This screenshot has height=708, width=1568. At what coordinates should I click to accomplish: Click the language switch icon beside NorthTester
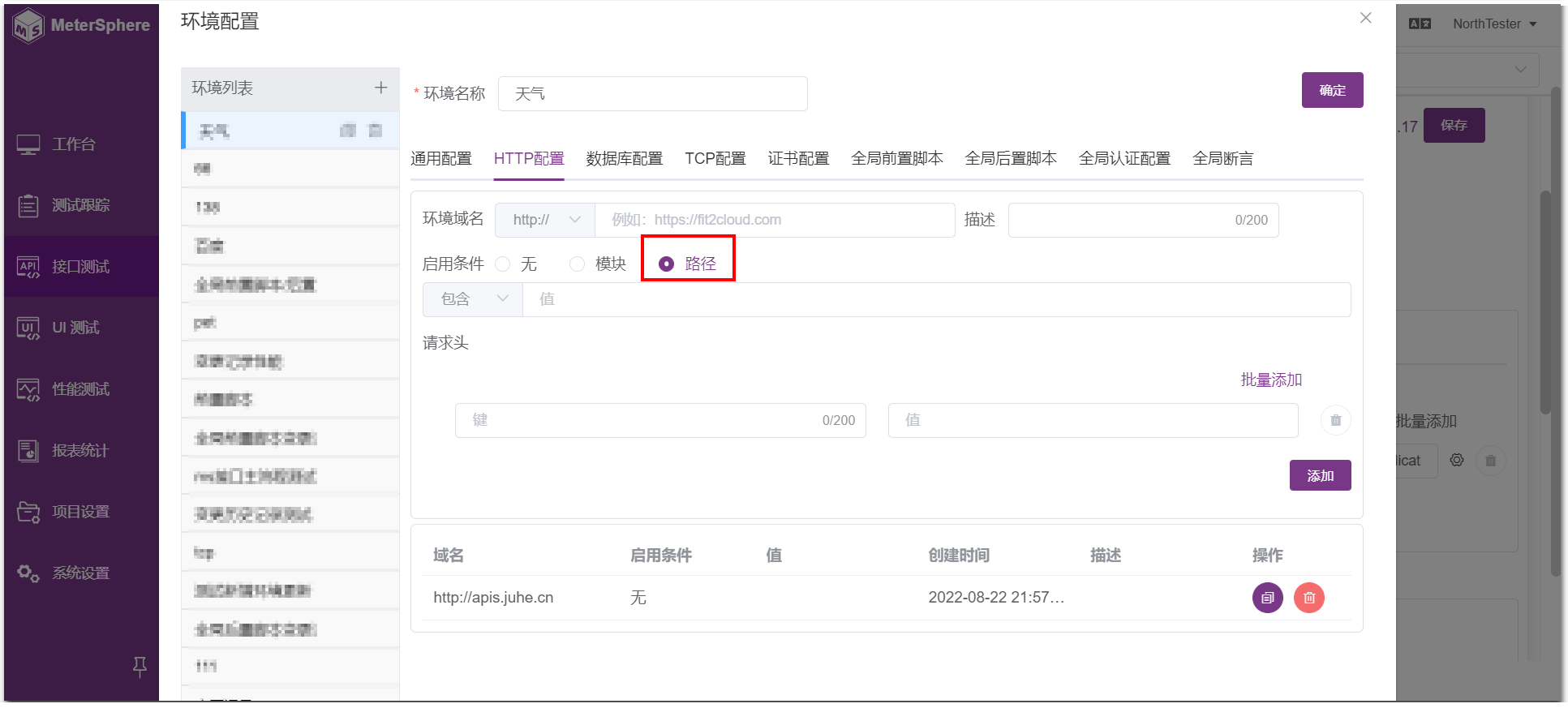coord(1420,24)
